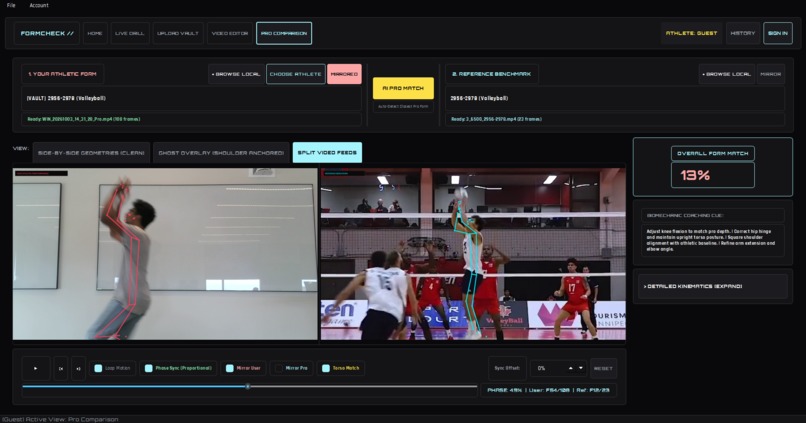806x423 pixels.
Task: Click the Athlete: Guest label
Action: (x=691, y=33)
